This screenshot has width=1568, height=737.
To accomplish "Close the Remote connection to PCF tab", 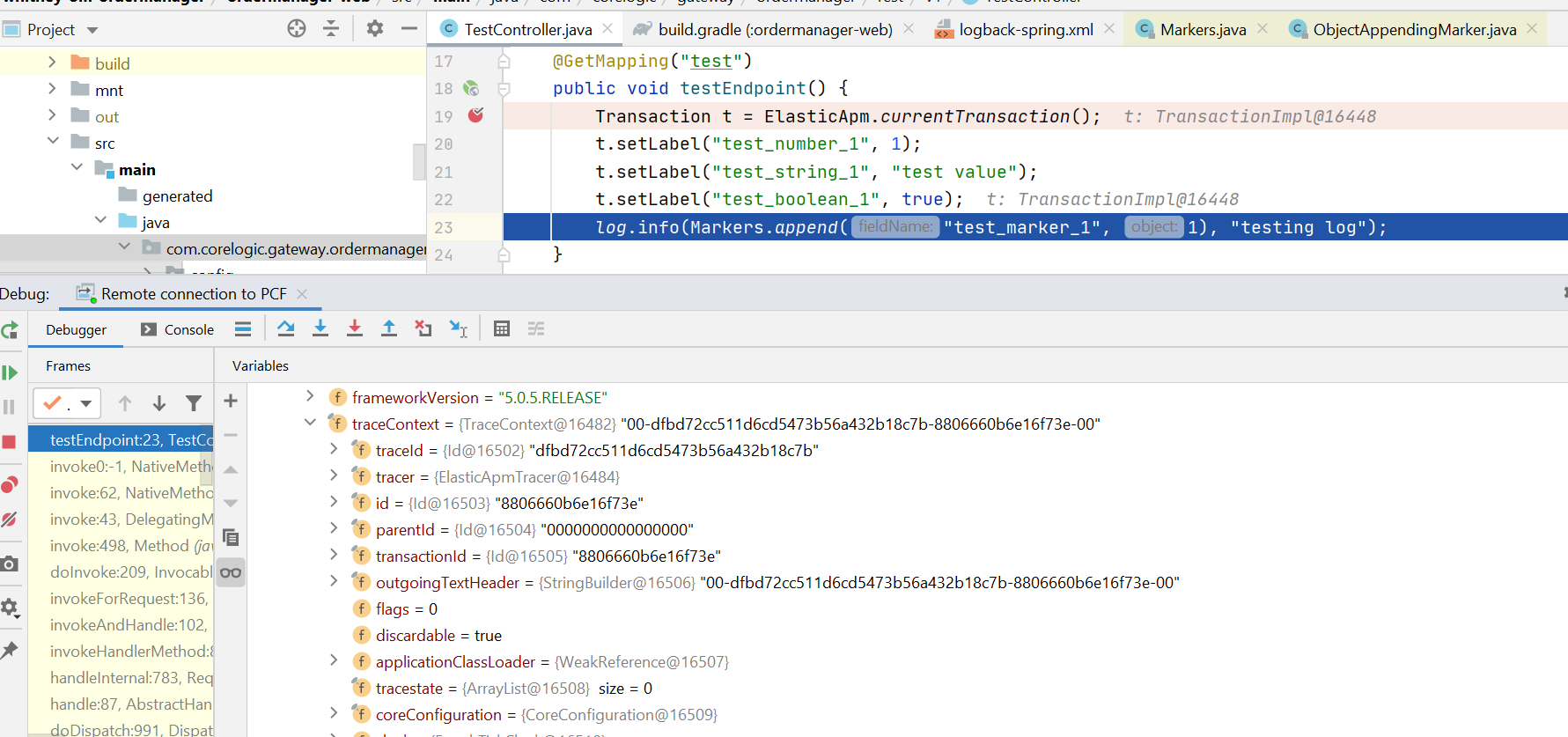I will (x=302, y=294).
